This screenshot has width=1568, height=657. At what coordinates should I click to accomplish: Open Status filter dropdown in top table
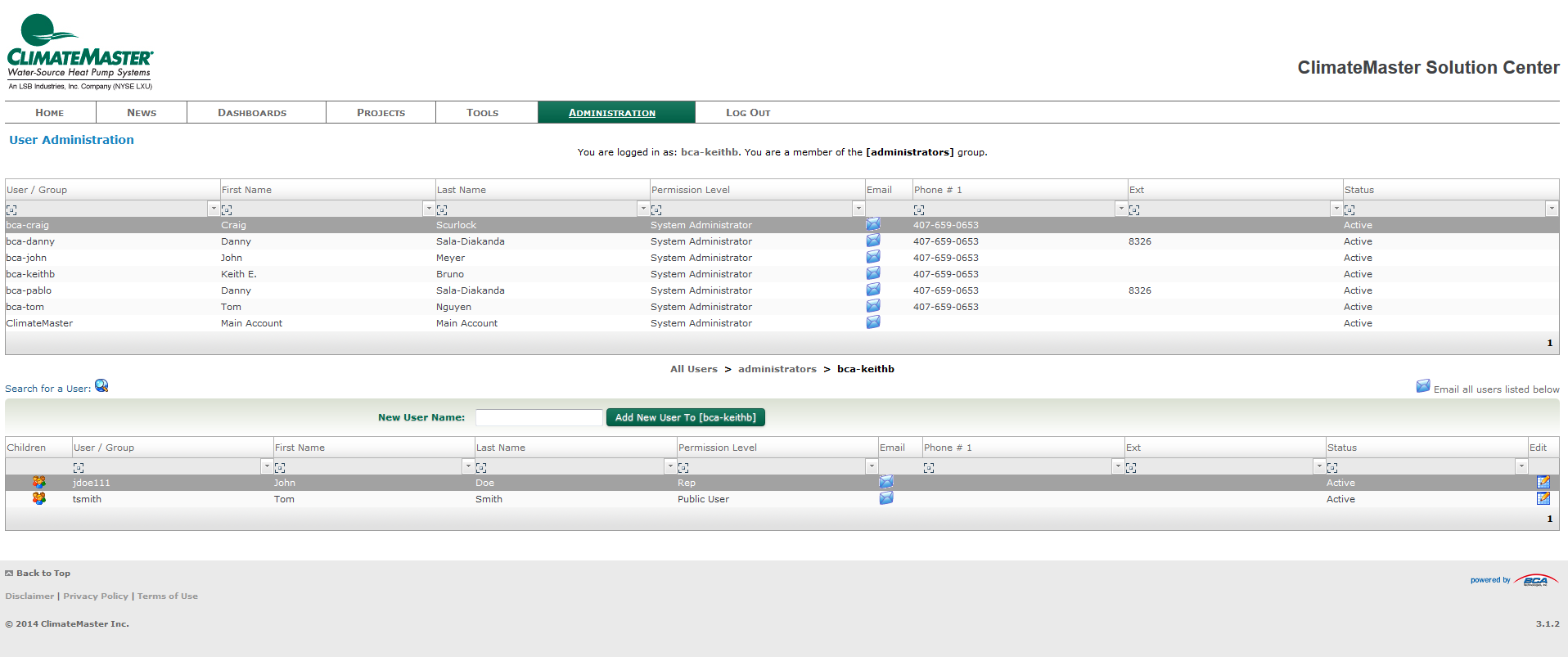pyautogui.click(x=1552, y=209)
